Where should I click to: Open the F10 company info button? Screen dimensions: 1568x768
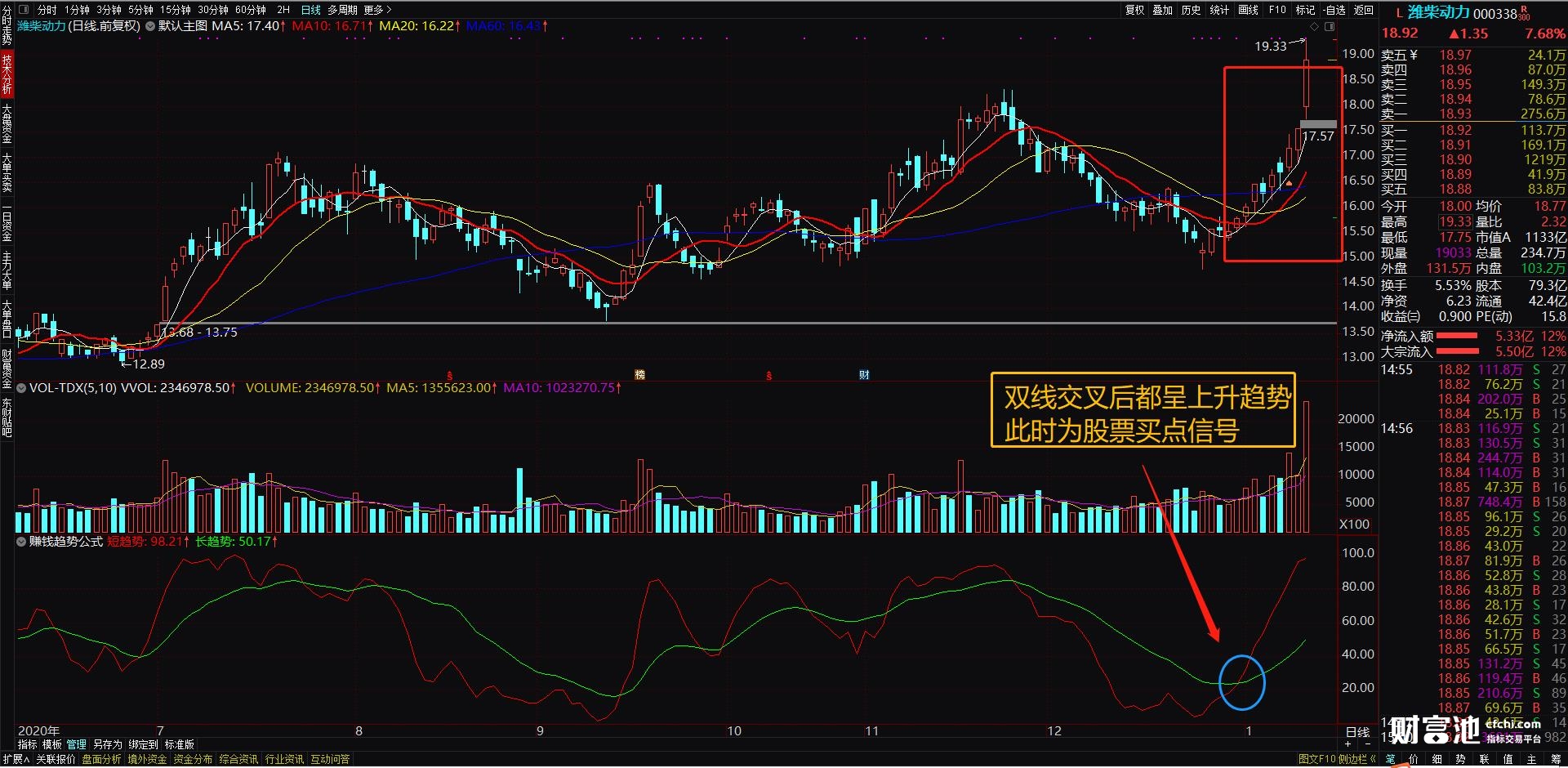click(1278, 10)
